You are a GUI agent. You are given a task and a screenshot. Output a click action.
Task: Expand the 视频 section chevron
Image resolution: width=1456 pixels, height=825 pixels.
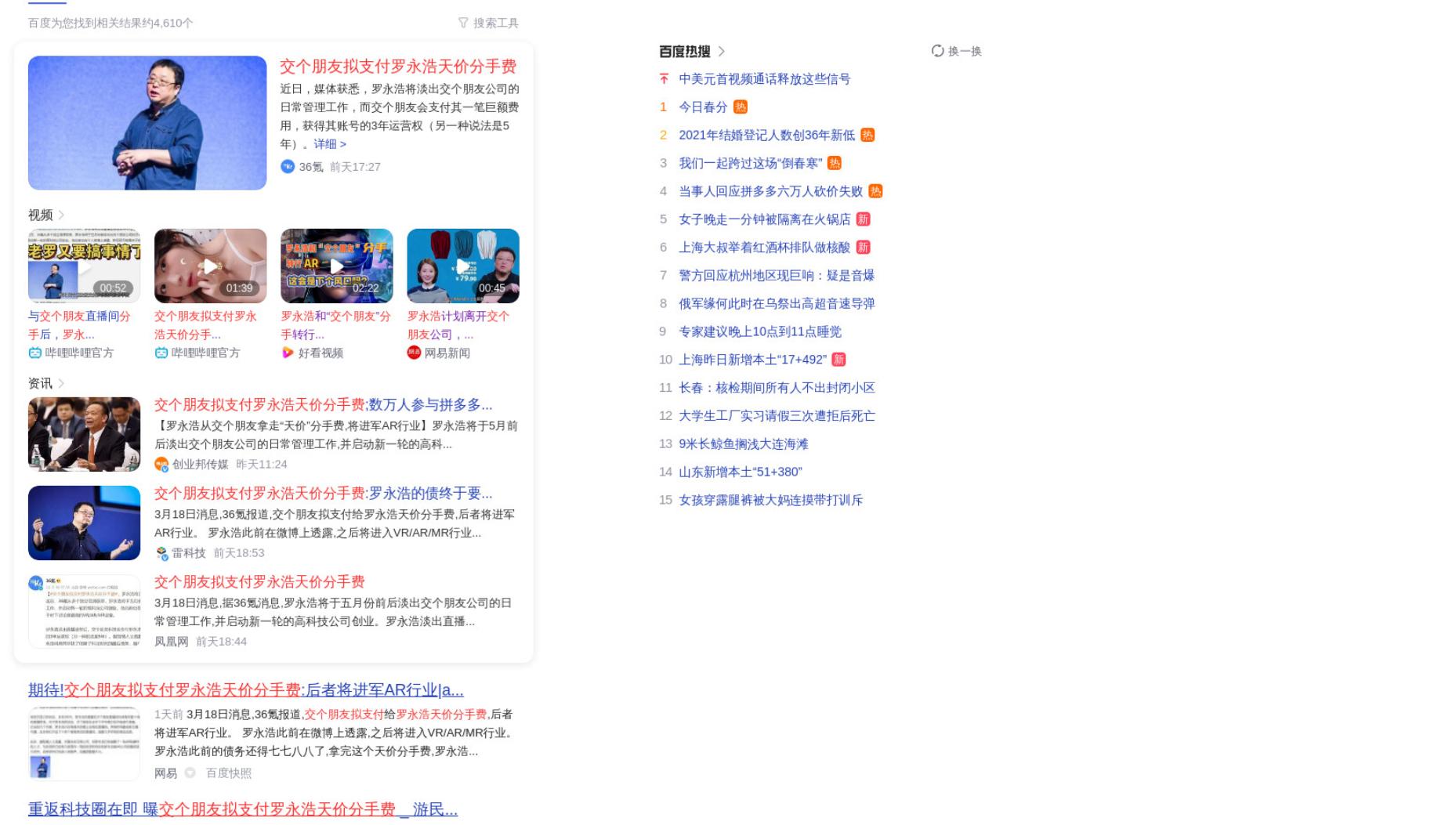[61, 215]
